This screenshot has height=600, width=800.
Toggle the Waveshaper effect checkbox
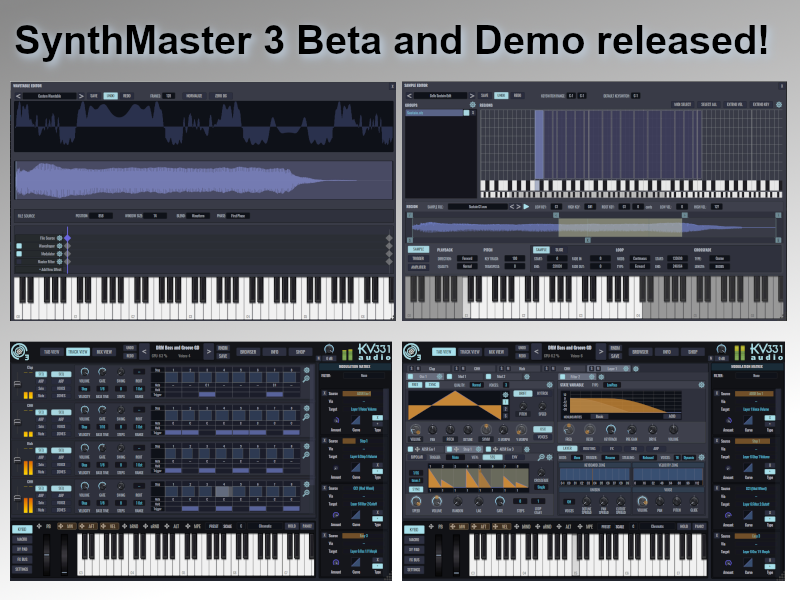(x=19, y=246)
